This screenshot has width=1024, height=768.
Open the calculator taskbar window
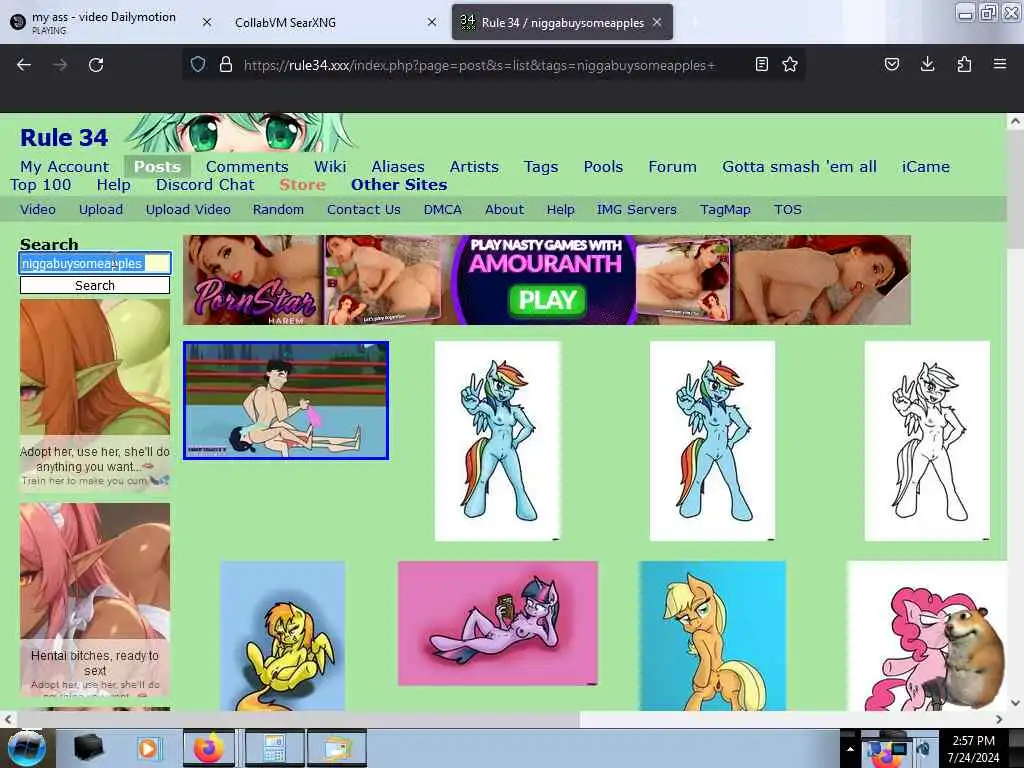274,748
